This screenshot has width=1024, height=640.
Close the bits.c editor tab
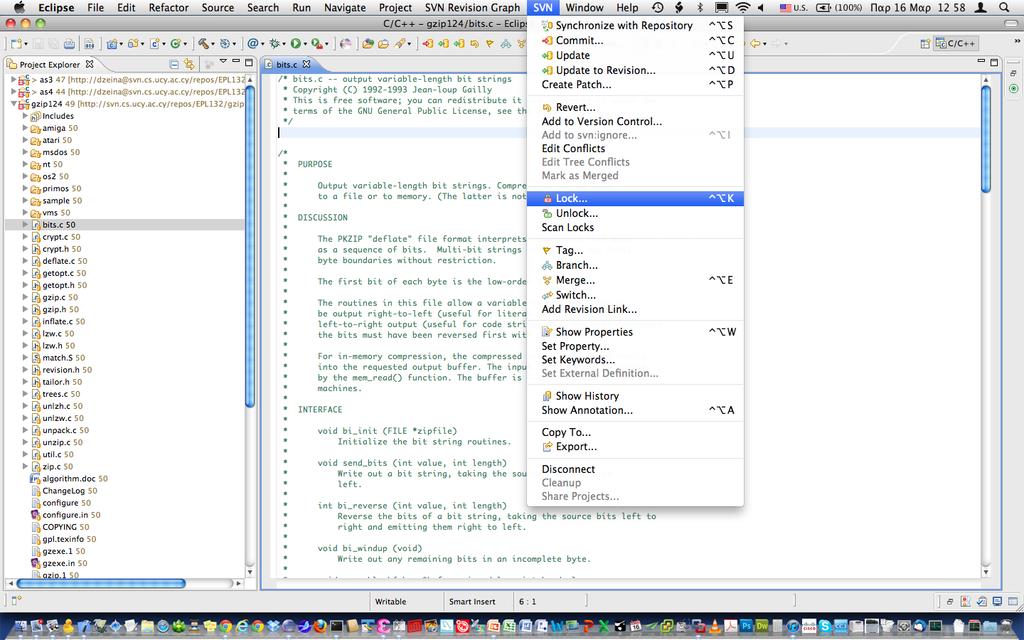click(306, 64)
